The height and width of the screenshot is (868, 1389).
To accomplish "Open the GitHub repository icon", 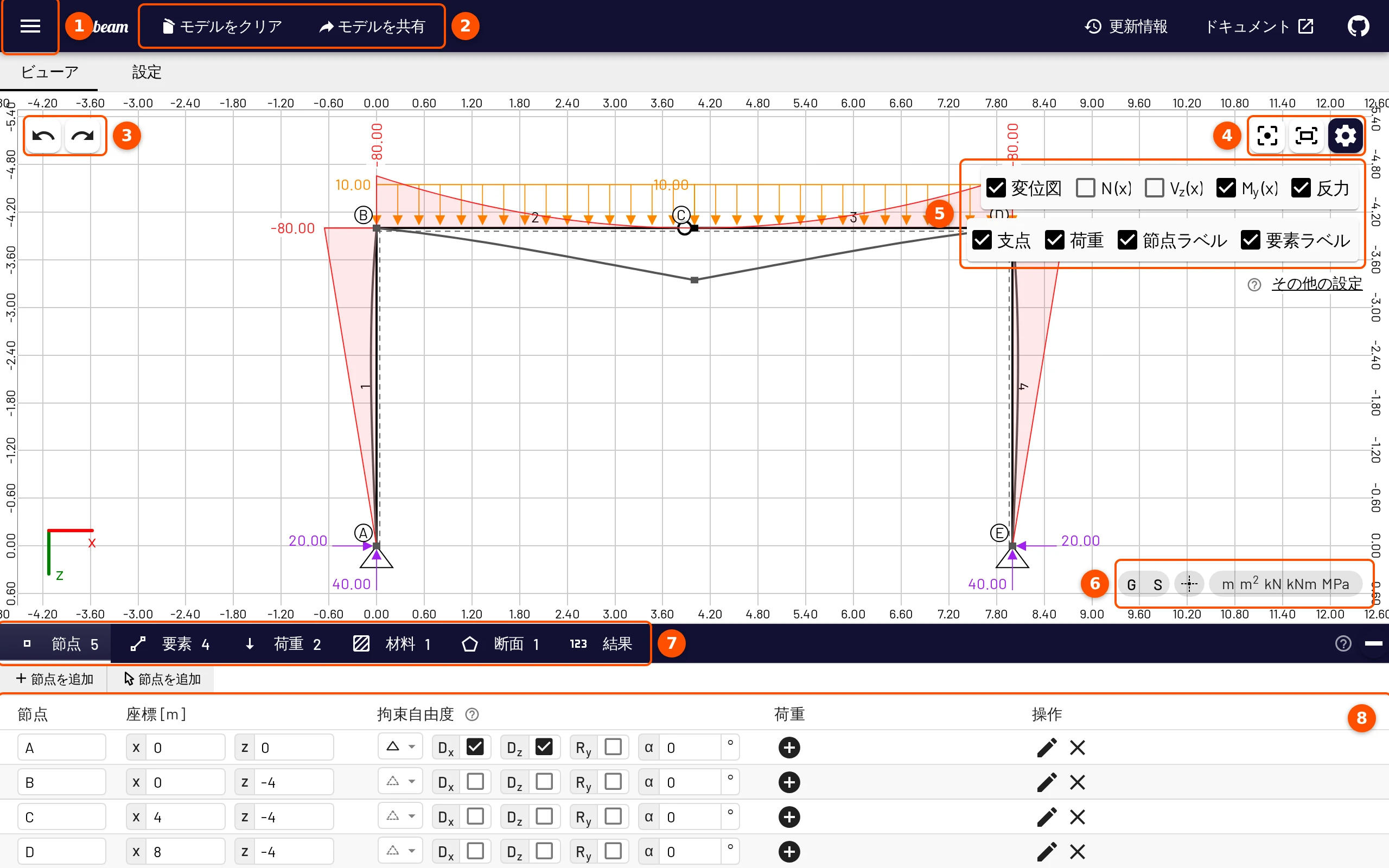I will (x=1358, y=27).
